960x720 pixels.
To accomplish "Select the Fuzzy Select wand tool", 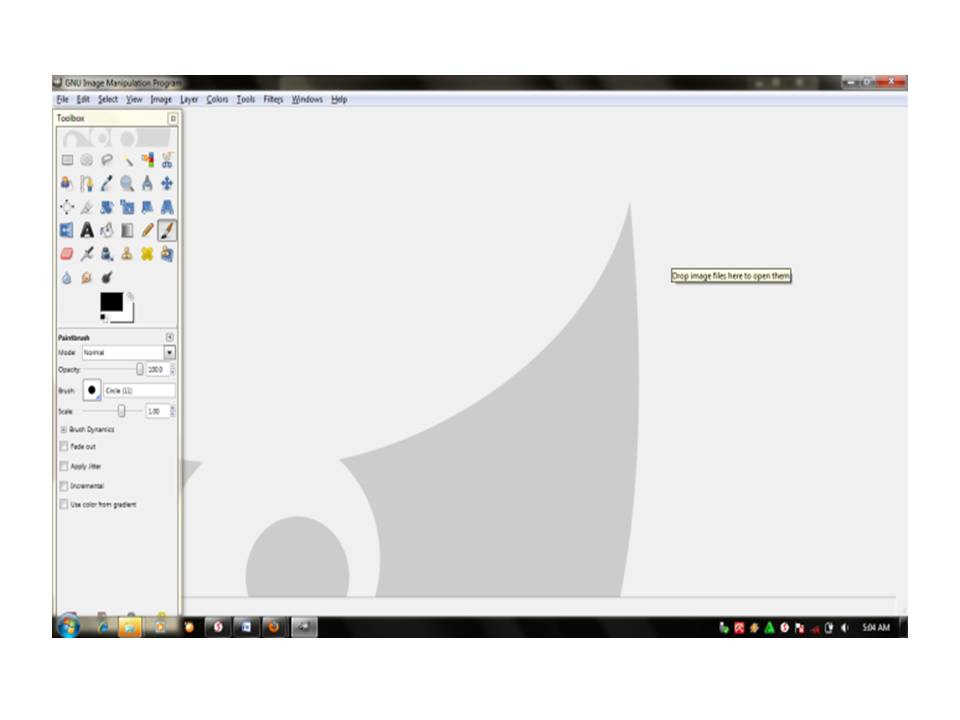I will coord(127,160).
